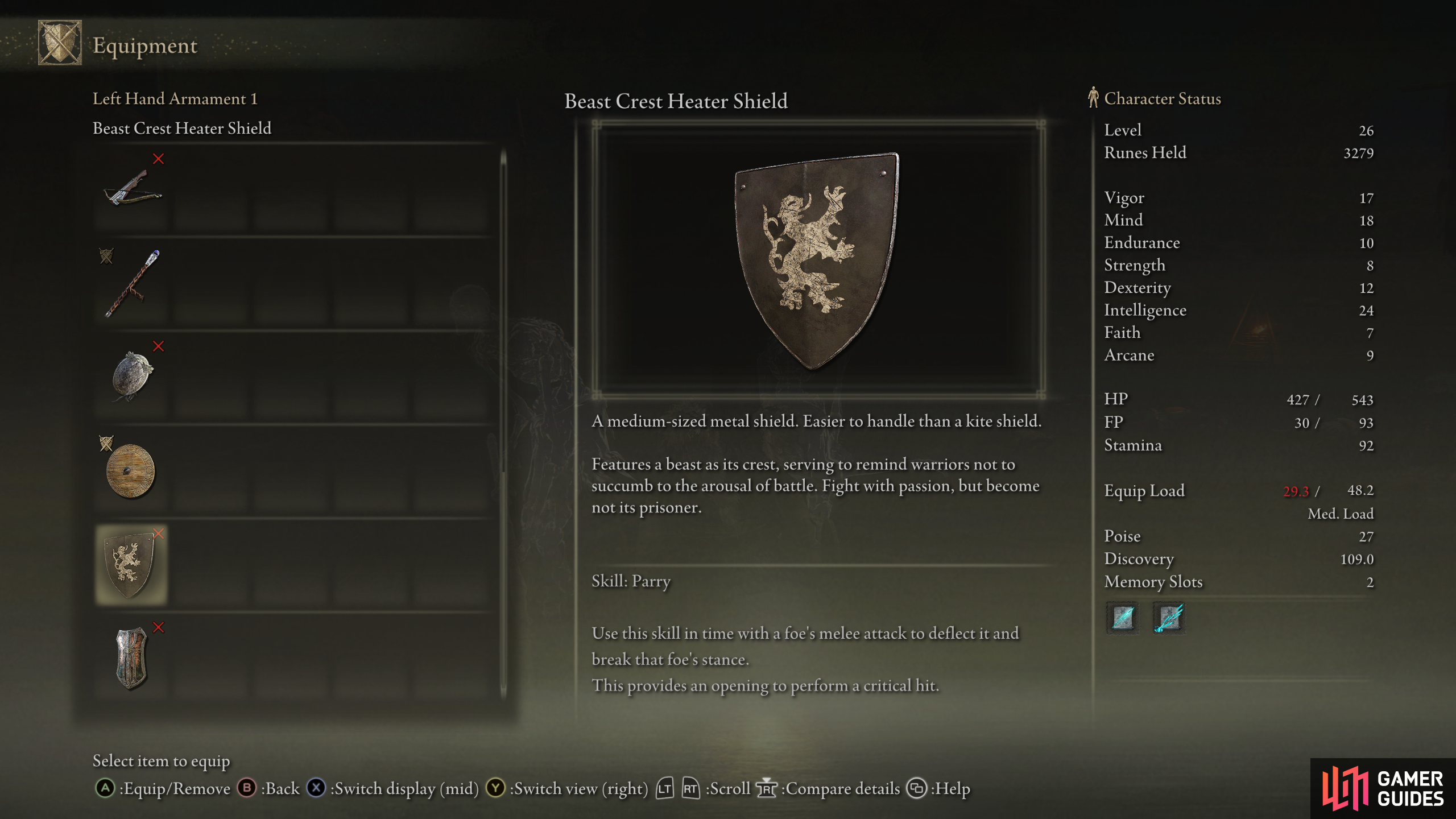Select the crossbow in the armament list
The width and height of the screenshot is (1456, 819).
[131, 189]
